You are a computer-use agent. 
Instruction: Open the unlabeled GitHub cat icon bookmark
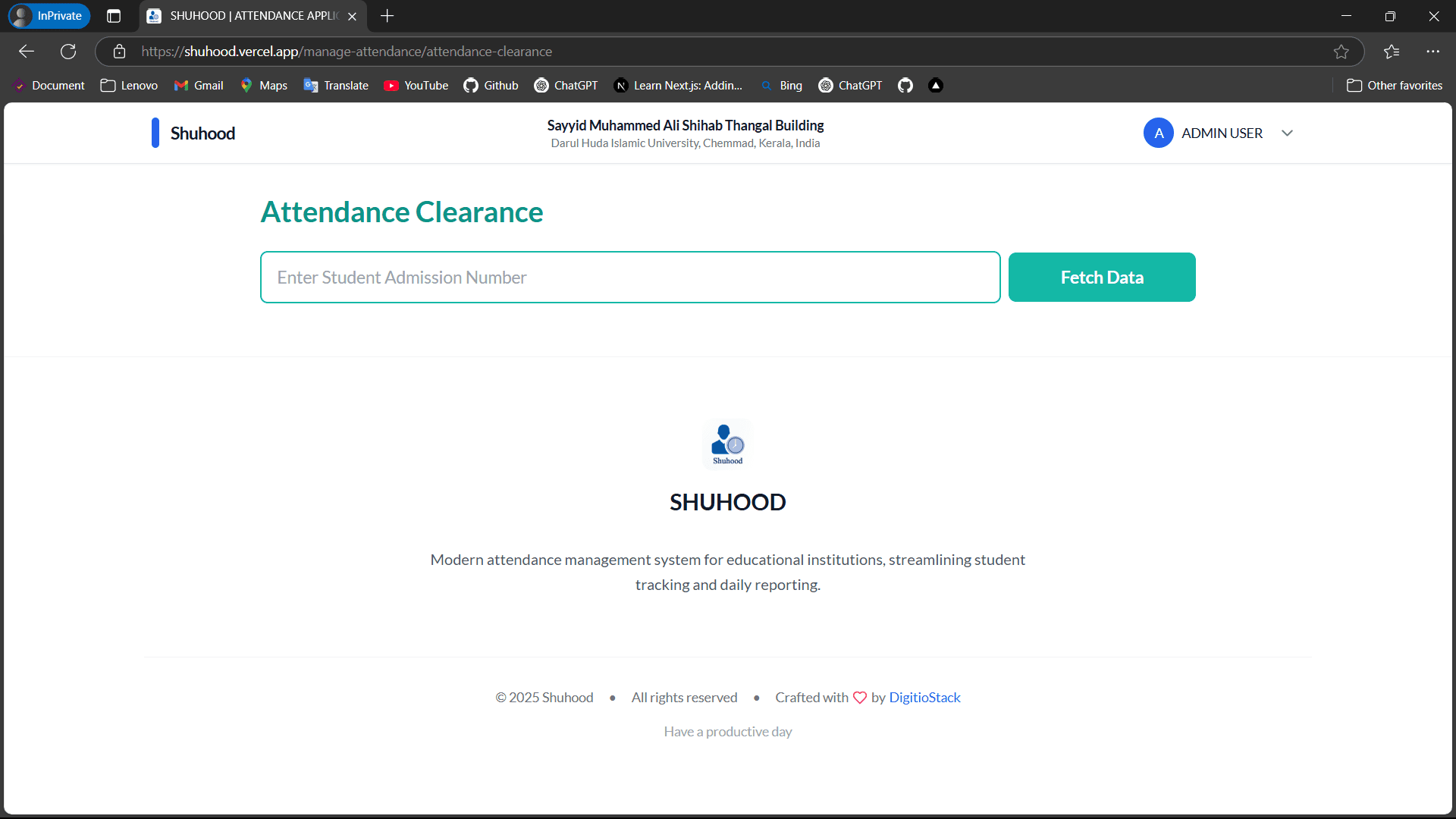click(905, 86)
